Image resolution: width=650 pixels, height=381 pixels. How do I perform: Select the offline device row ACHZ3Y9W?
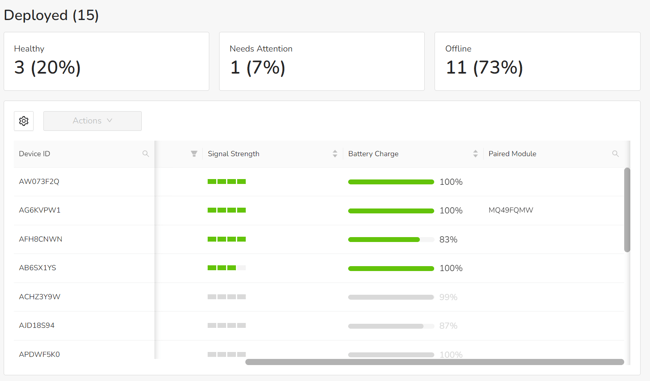[319, 297]
